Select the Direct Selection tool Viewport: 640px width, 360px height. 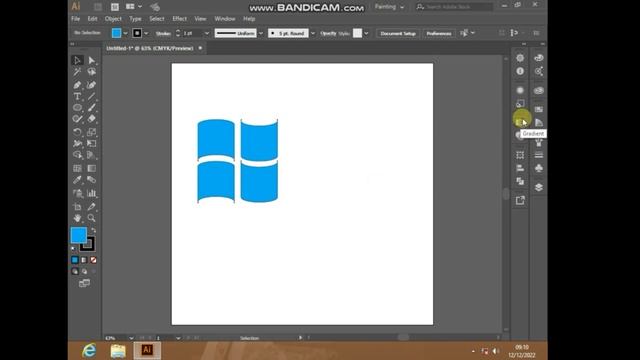[91, 60]
